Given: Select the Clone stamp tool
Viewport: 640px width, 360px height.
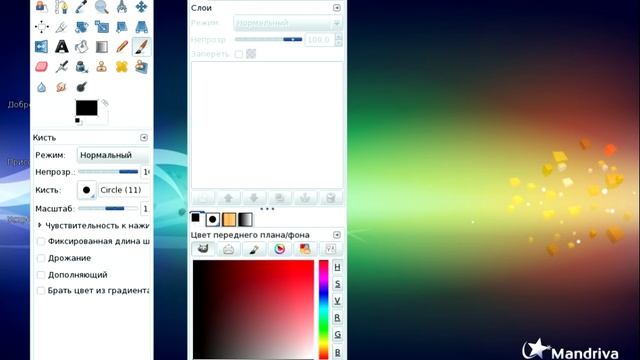Looking at the screenshot, I should pos(101,67).
